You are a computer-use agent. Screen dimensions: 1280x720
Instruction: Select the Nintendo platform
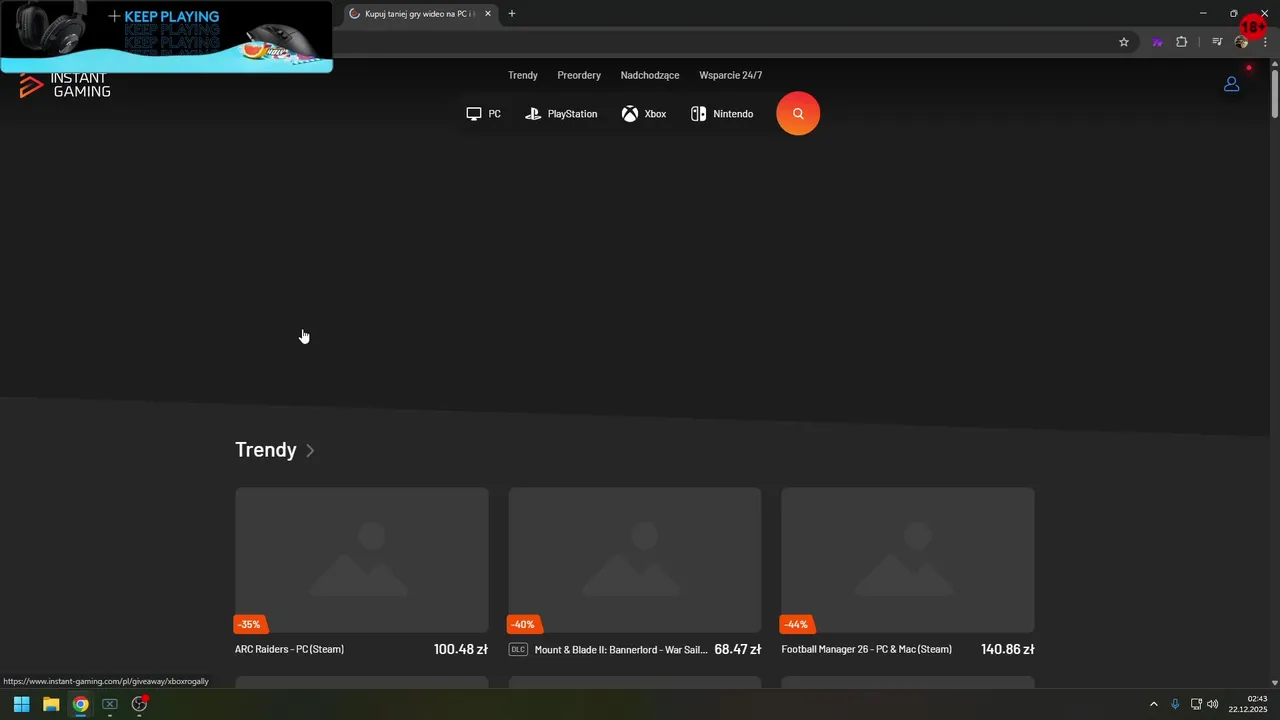722,114
